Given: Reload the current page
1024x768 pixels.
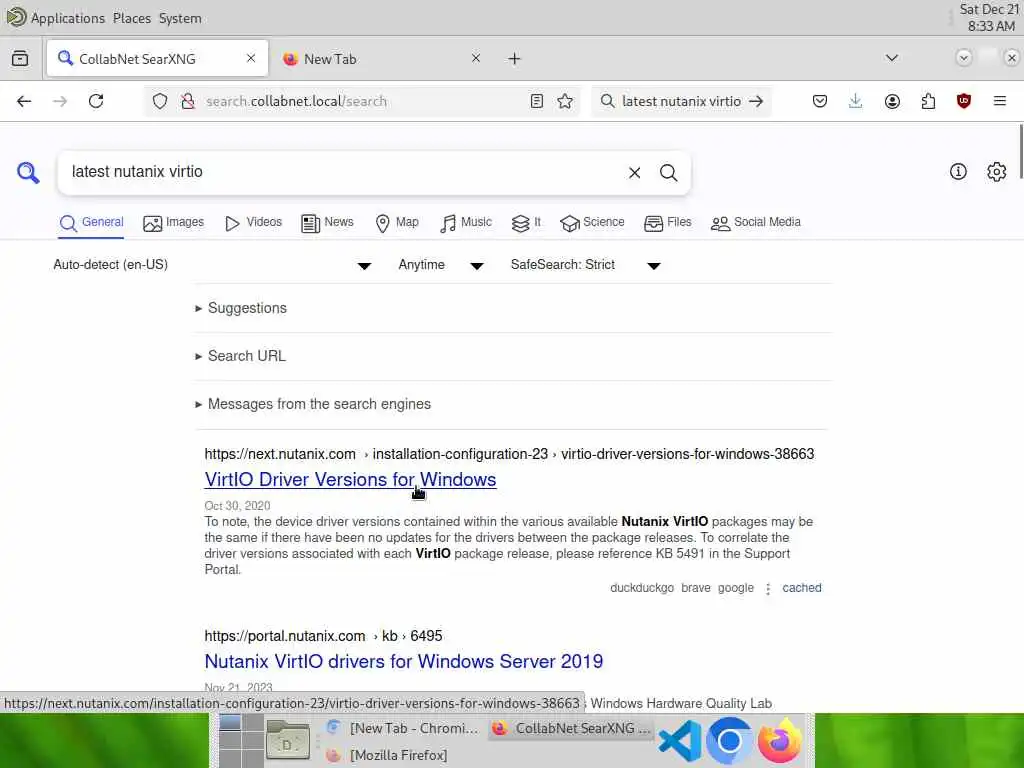Looking at the screenshot, I should click(96, 101).
